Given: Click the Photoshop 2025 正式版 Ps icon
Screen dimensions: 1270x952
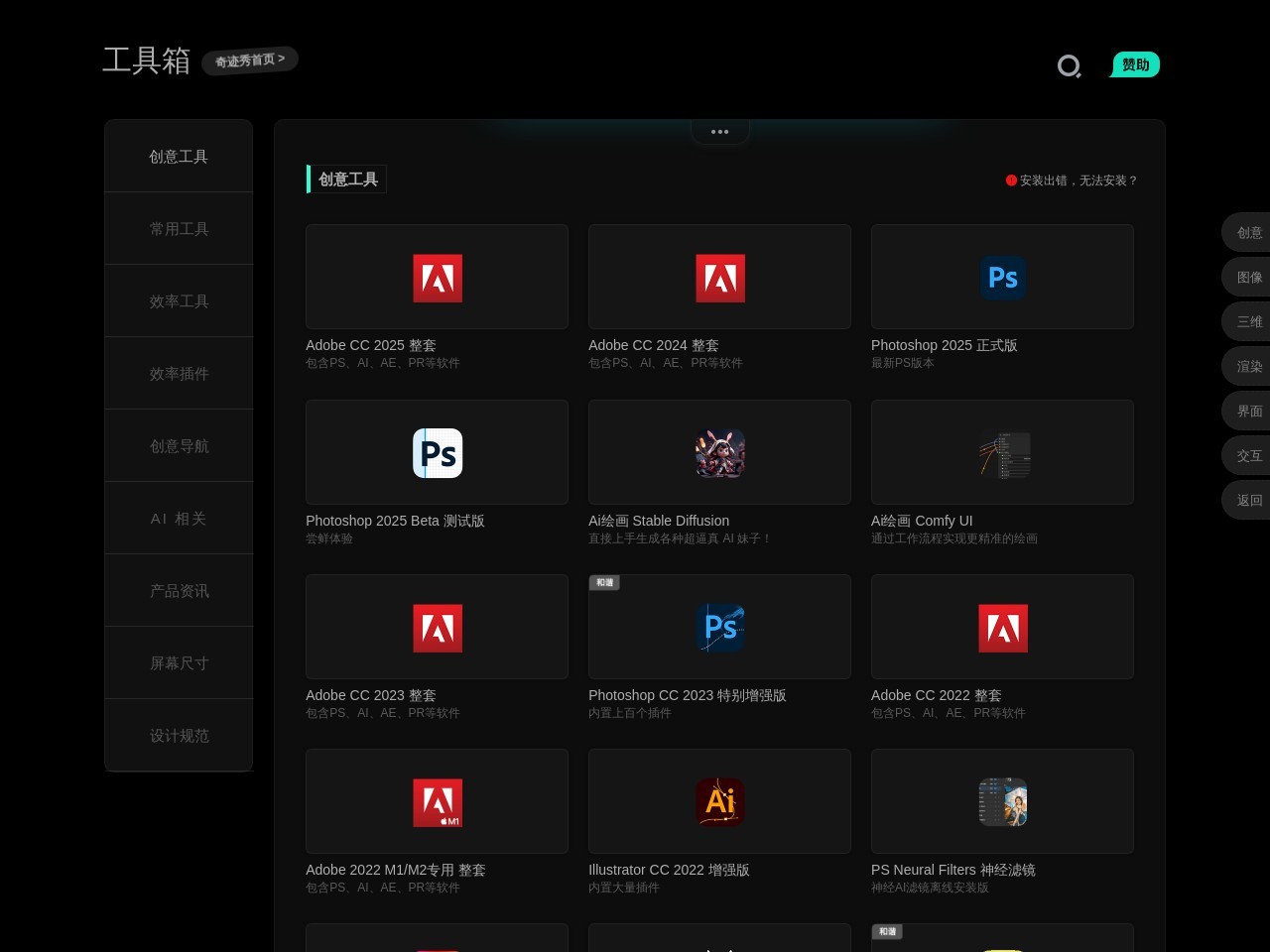Looking at the screenshot, I should pos(1003,279).
